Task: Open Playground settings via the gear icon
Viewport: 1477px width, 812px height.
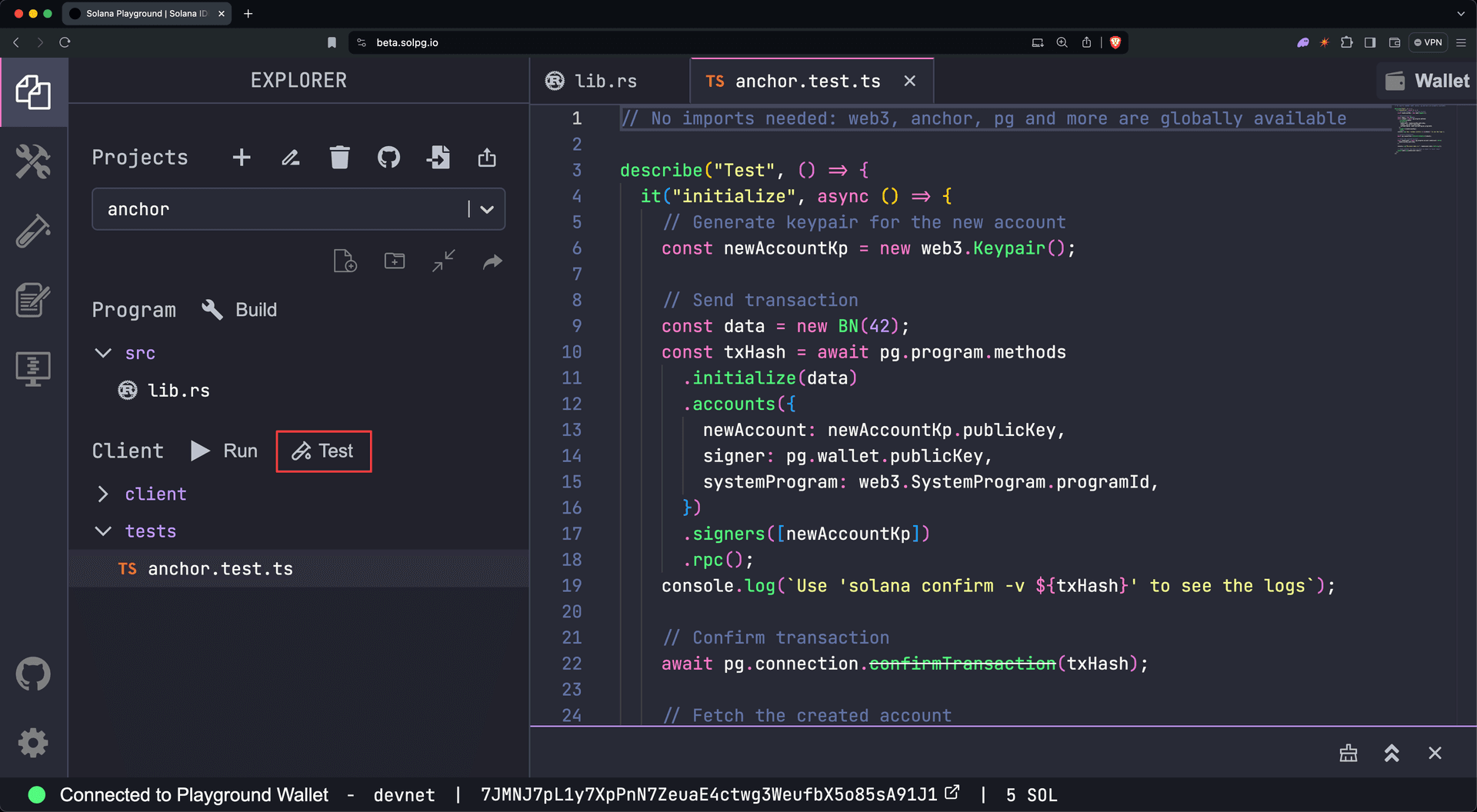Action: pyautogui.click(x=34, y=743)
